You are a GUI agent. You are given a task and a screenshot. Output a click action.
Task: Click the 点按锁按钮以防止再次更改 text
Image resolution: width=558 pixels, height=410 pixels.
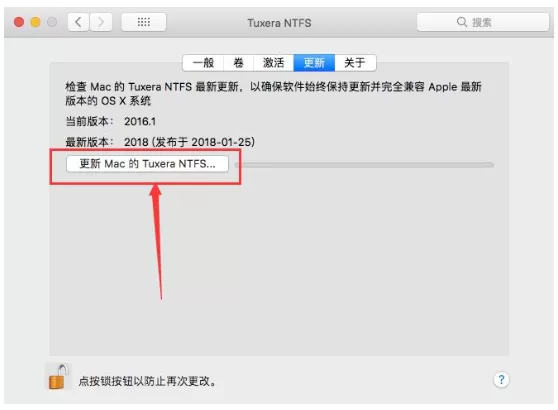point(147,381)
